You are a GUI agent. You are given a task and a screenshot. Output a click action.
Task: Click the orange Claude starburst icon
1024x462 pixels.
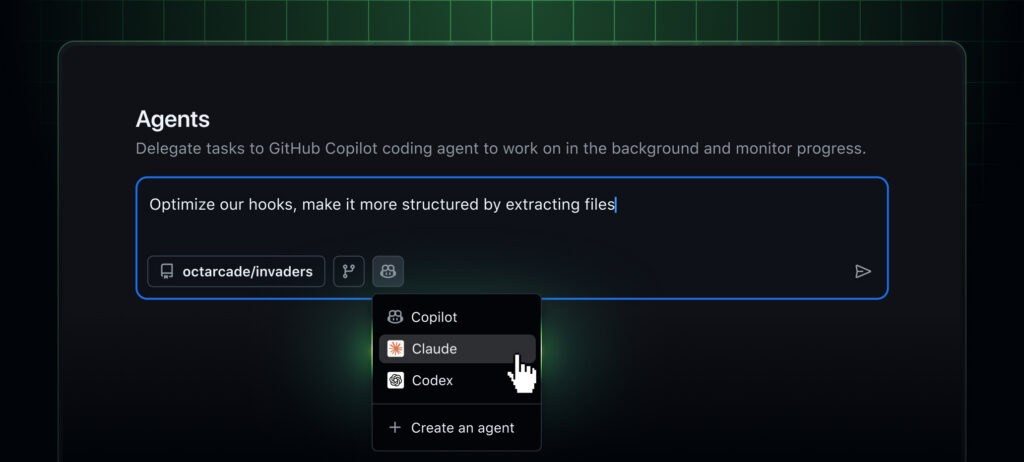point(396,349)
